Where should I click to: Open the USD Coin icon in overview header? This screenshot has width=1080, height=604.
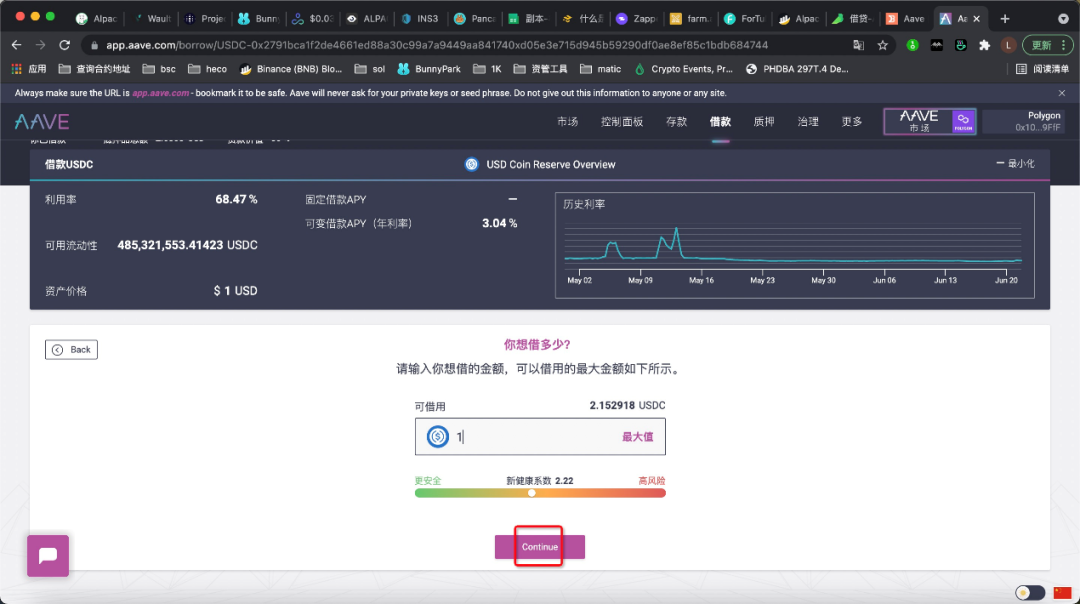click(x=471, y=164)
